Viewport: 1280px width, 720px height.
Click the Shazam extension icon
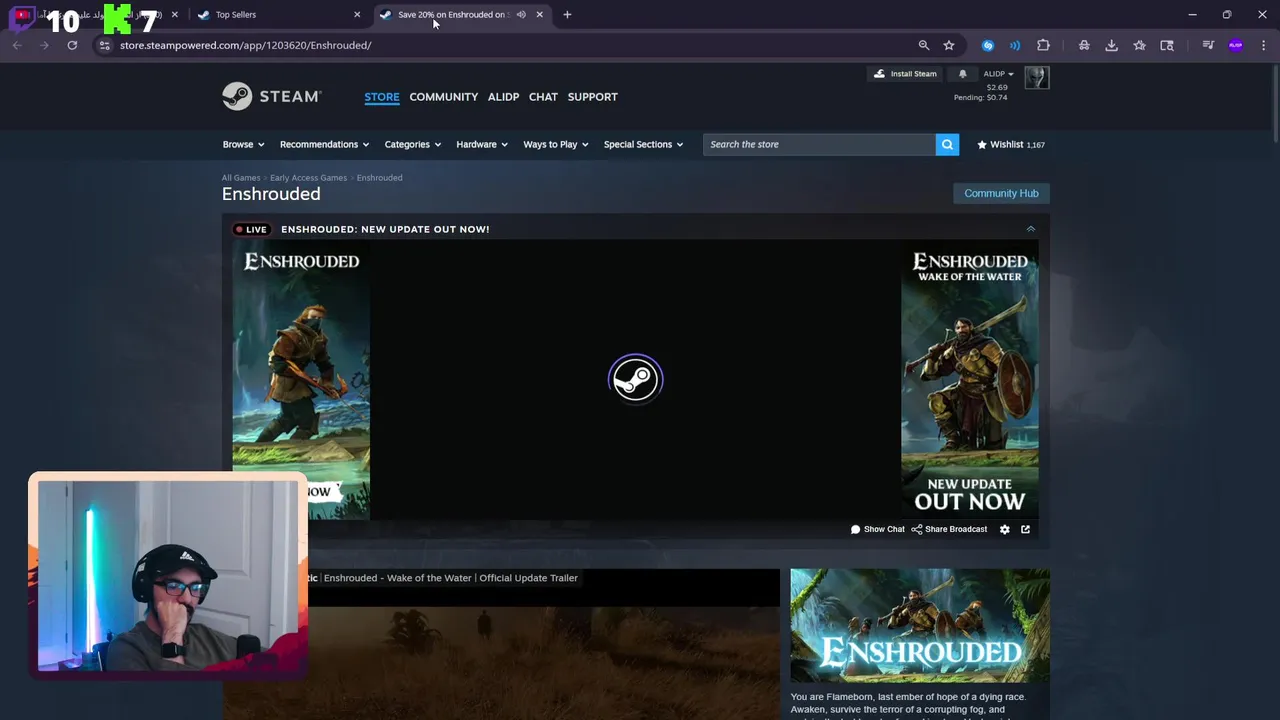click(988, 45)
